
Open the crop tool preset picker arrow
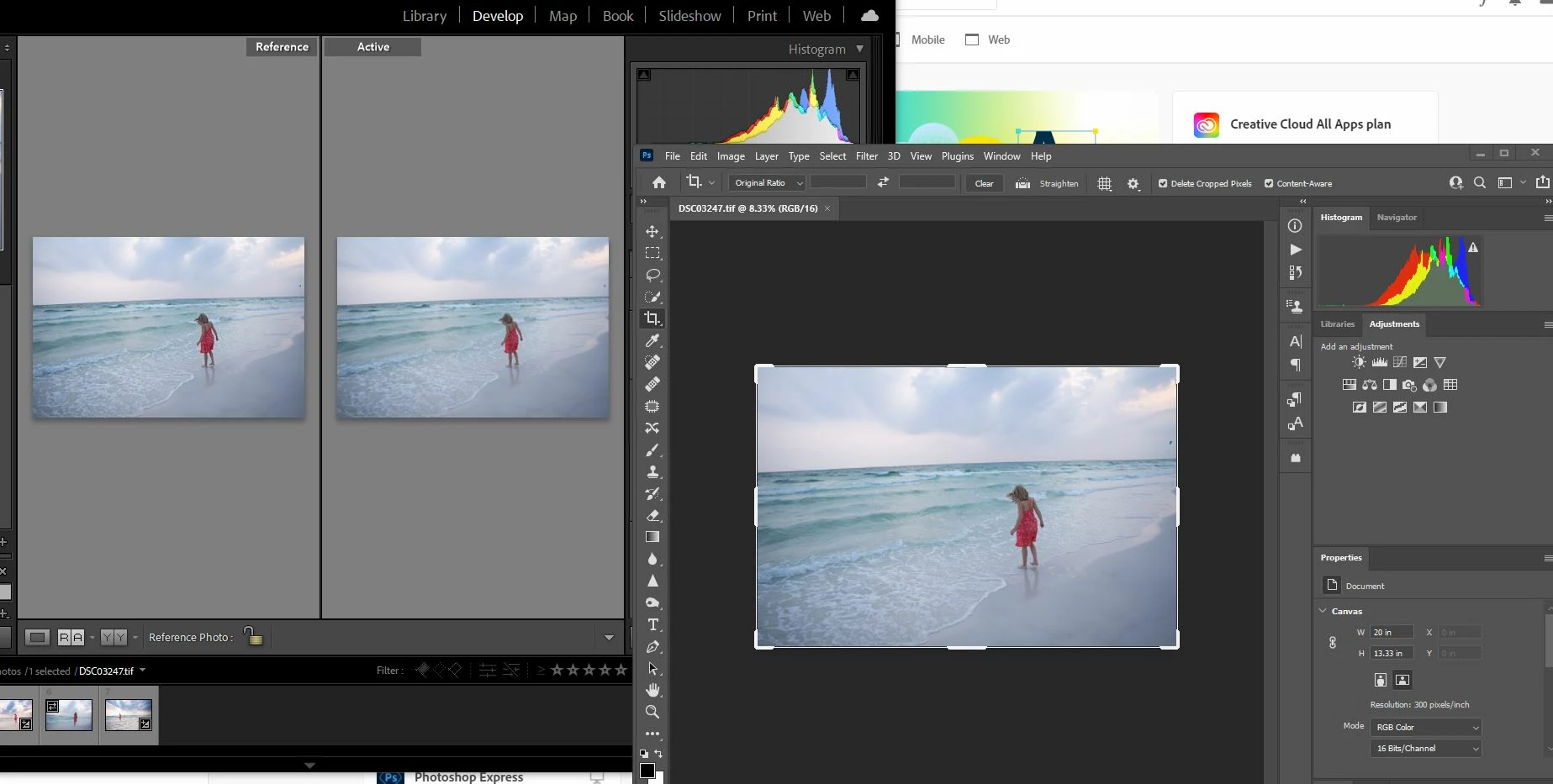click(x=711, y=182)
